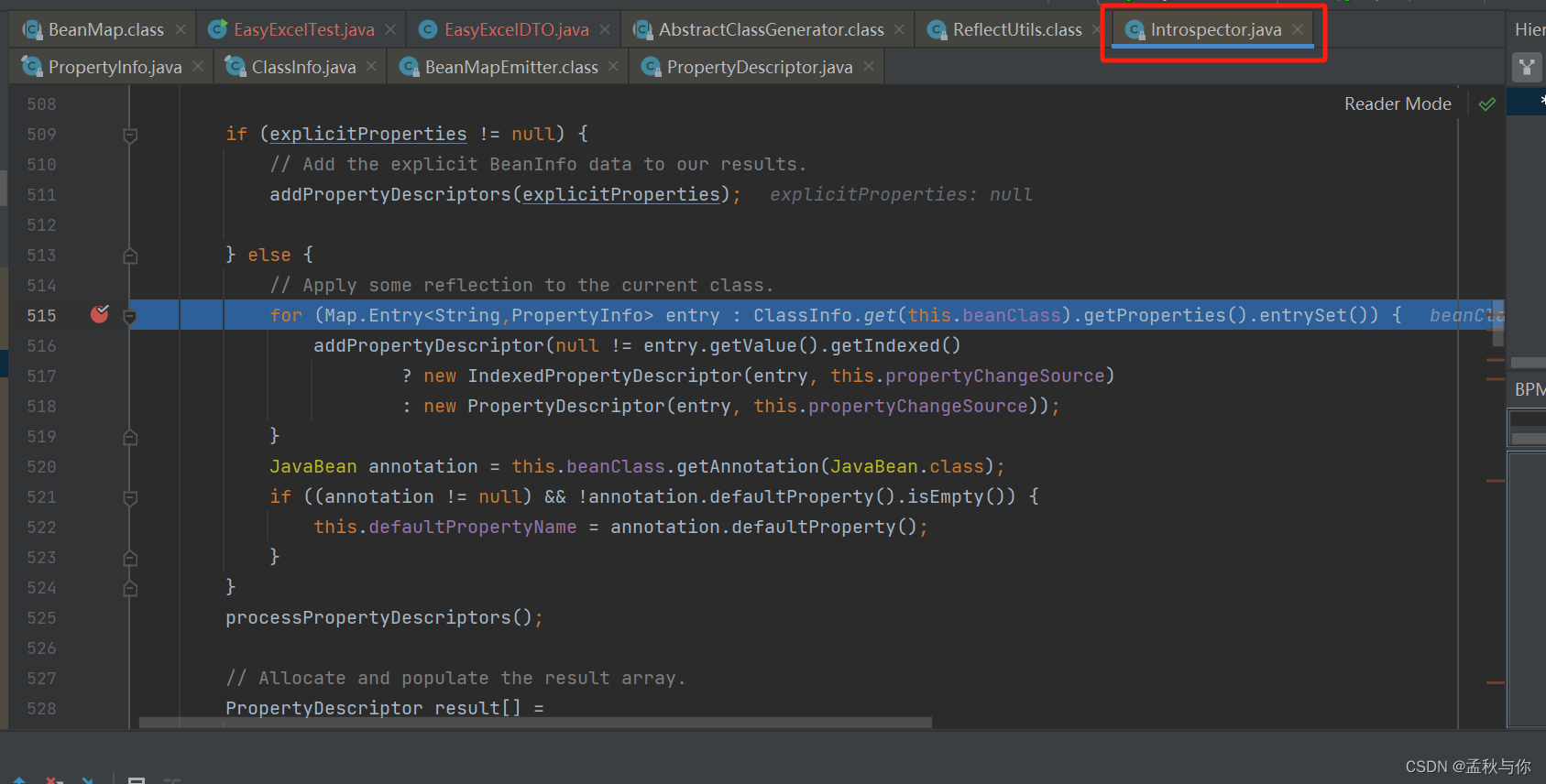Close the PropertyDescriptor.java tab

(869, 67)
